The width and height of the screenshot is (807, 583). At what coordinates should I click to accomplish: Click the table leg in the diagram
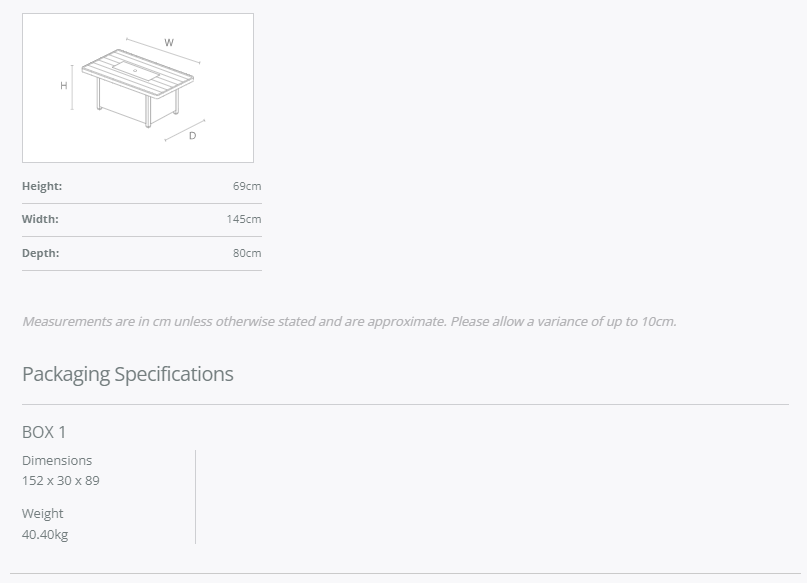(148, 112)
